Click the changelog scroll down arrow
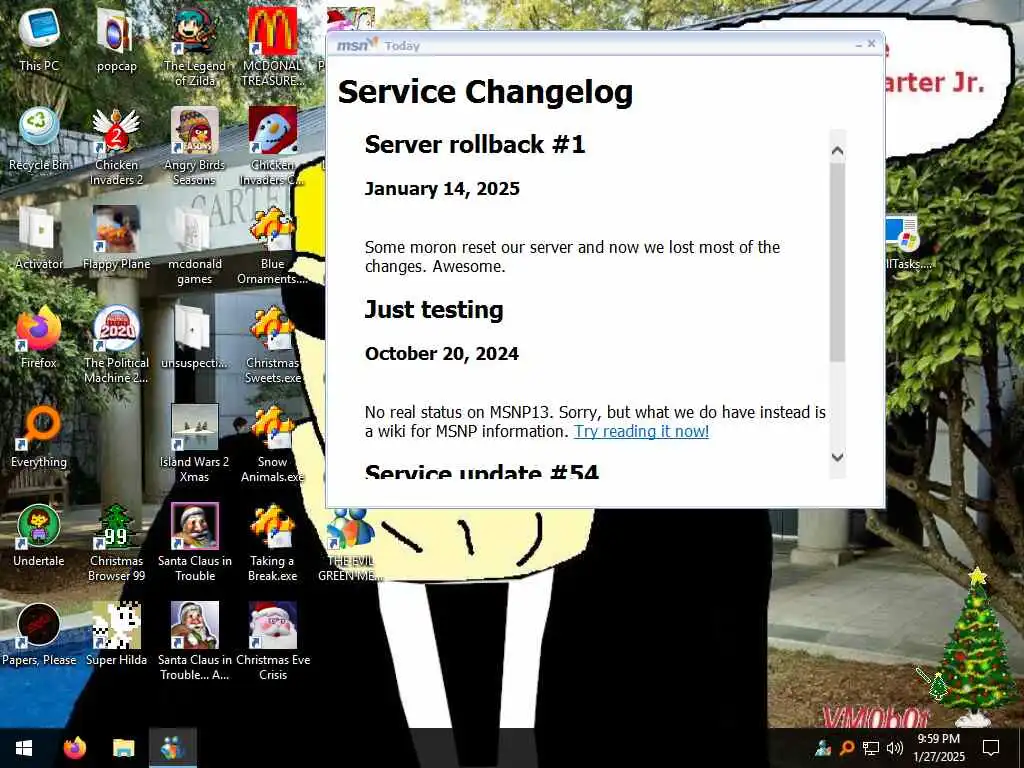The height and width of the screenshot is (768, 1024). [x=837, y=456]
